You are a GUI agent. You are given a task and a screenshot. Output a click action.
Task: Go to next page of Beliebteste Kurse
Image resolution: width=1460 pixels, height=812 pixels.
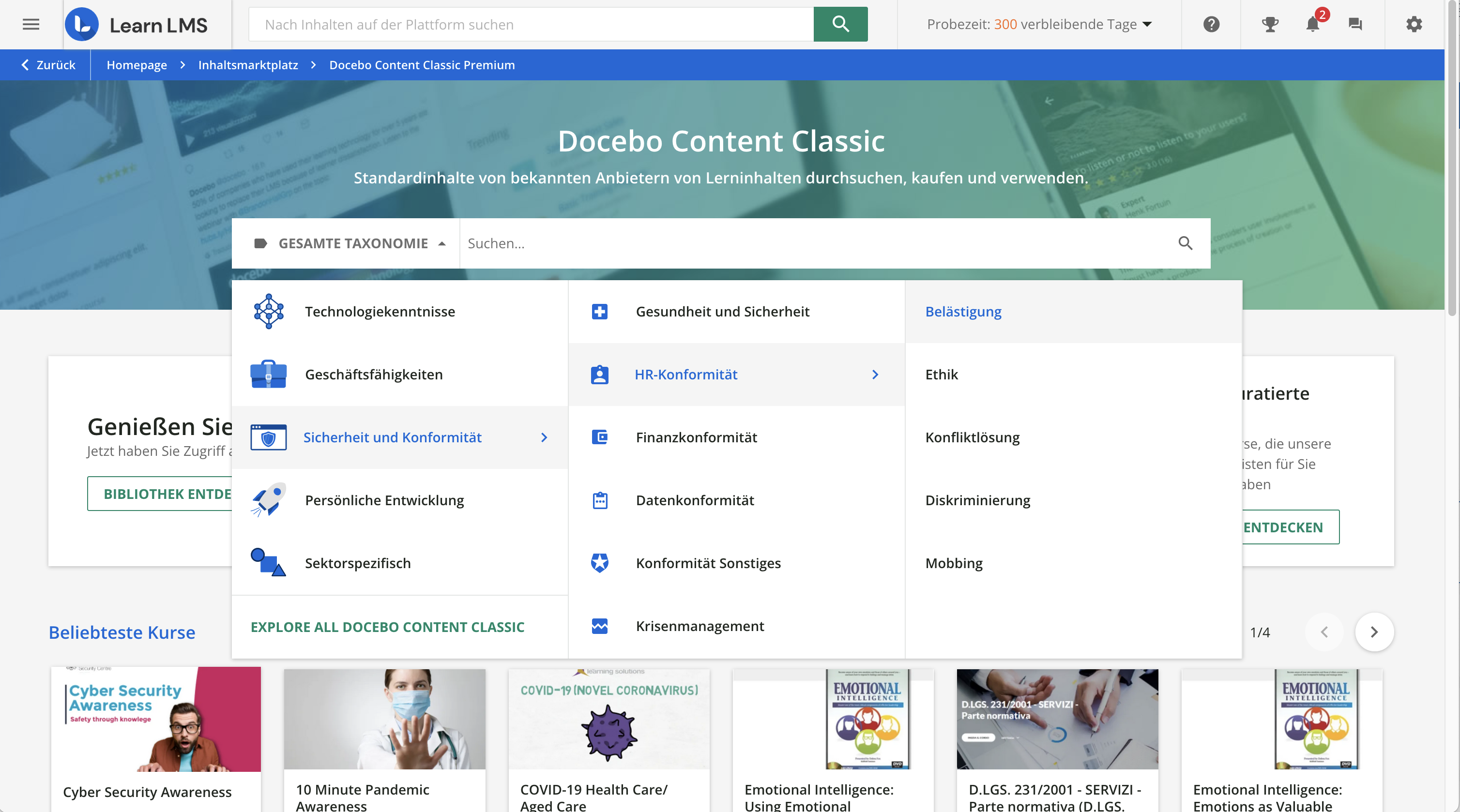coord(1374,632)
